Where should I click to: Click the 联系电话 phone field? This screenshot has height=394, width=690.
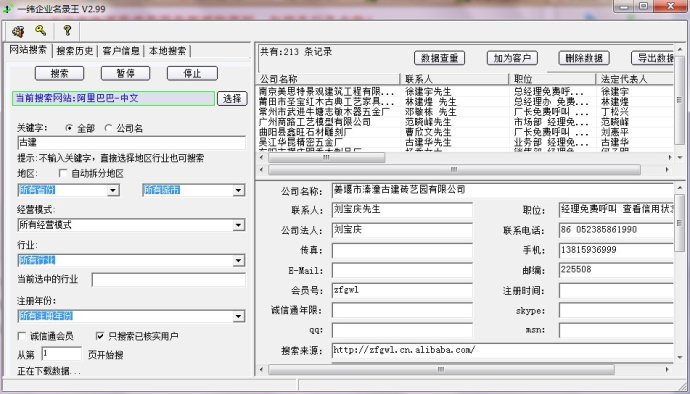pyautogui.click(x=616, y=230)
